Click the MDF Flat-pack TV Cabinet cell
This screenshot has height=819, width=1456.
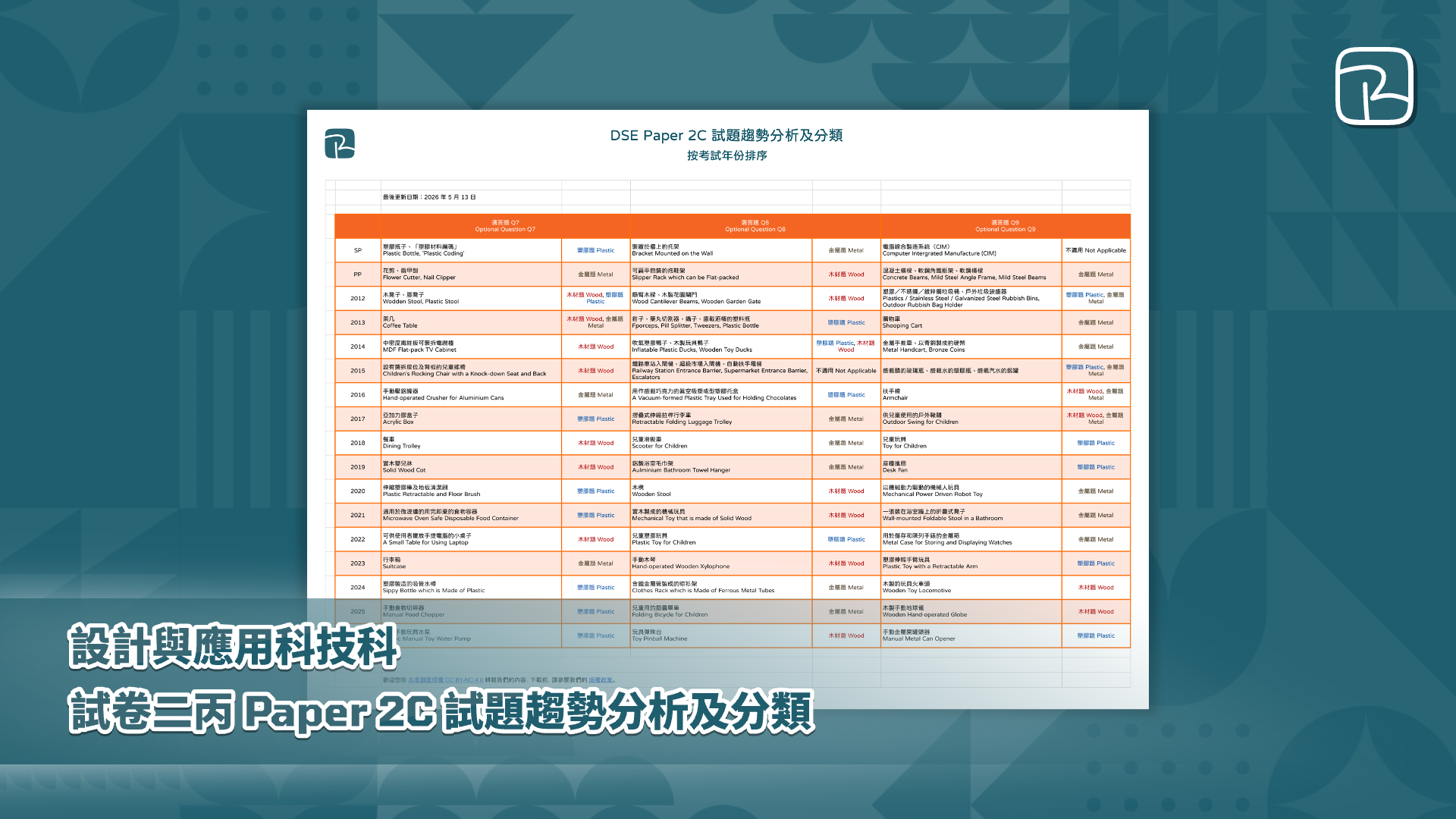pyautogui.click(x=471, y=347)
